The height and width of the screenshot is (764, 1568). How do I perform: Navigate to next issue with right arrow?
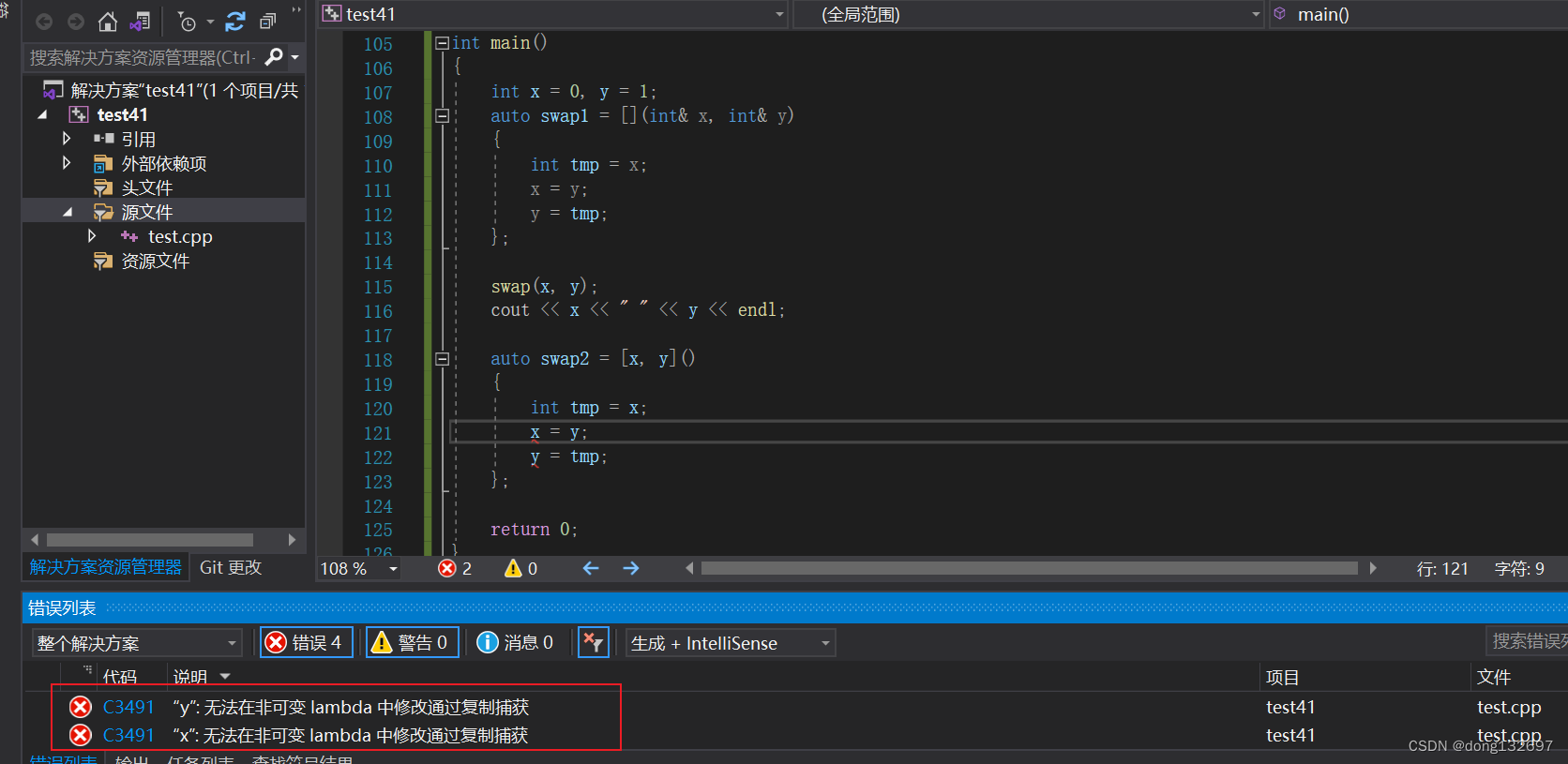click(x=631, y=568)
